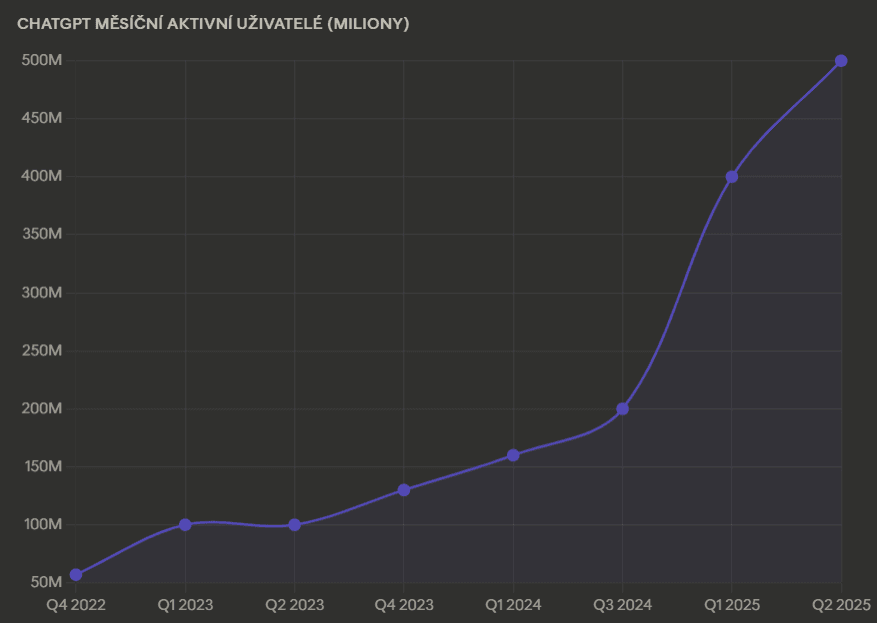Image resolution: width=877 pixels, height=623 pixels.
Task: Click the Q1 2025 point at 400M
Action: (x=732, y=177)
